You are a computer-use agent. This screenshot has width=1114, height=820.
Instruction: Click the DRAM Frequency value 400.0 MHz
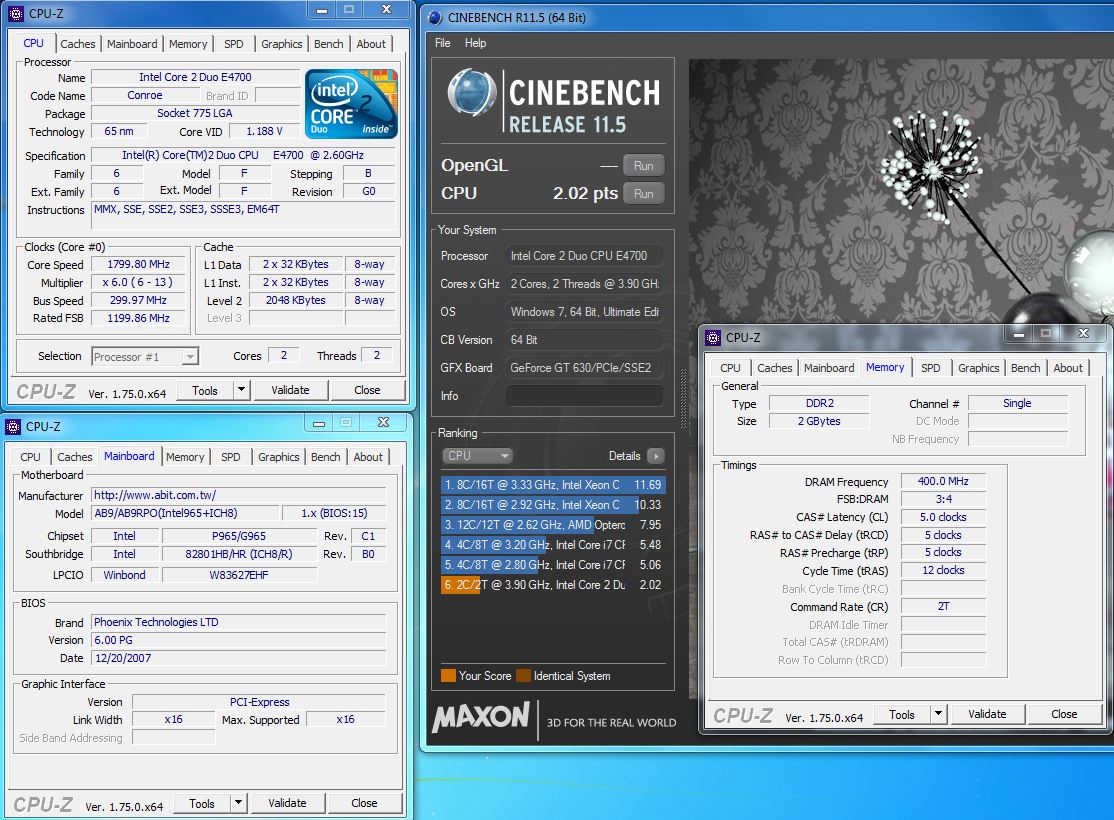point(943,481)
